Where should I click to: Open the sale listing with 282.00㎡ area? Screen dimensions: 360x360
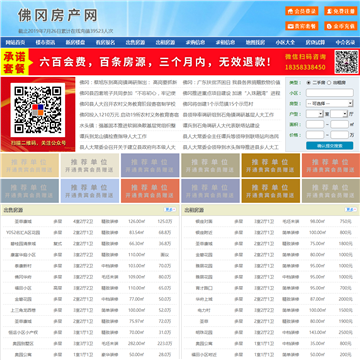click(90, 343)
